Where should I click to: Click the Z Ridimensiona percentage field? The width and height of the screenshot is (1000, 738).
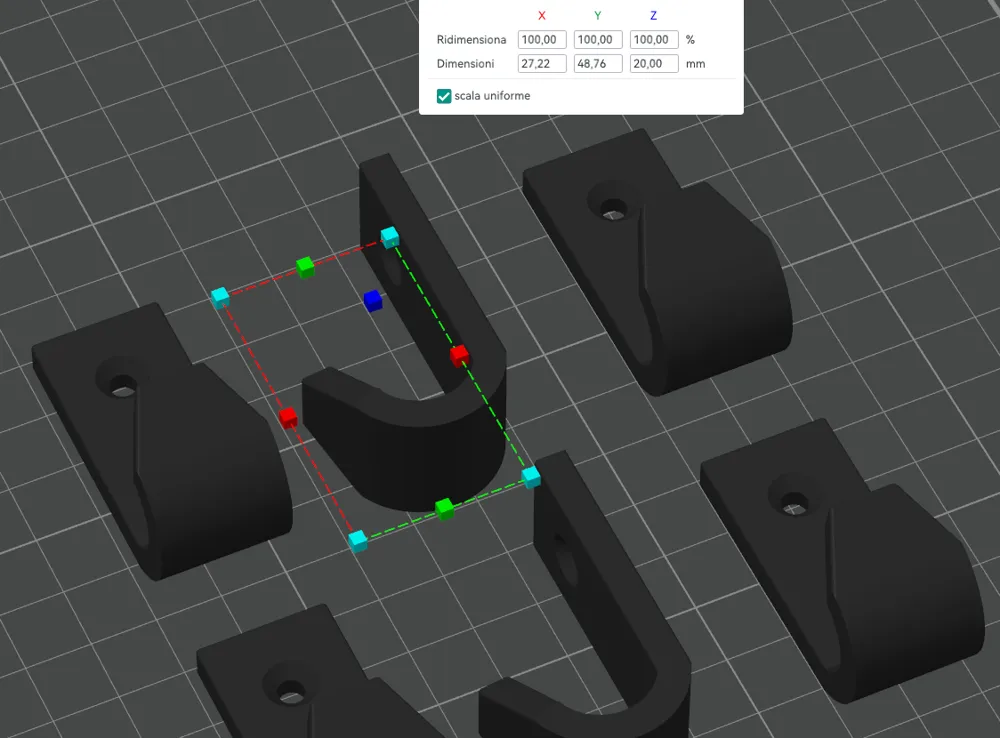(x=653, y=39)
